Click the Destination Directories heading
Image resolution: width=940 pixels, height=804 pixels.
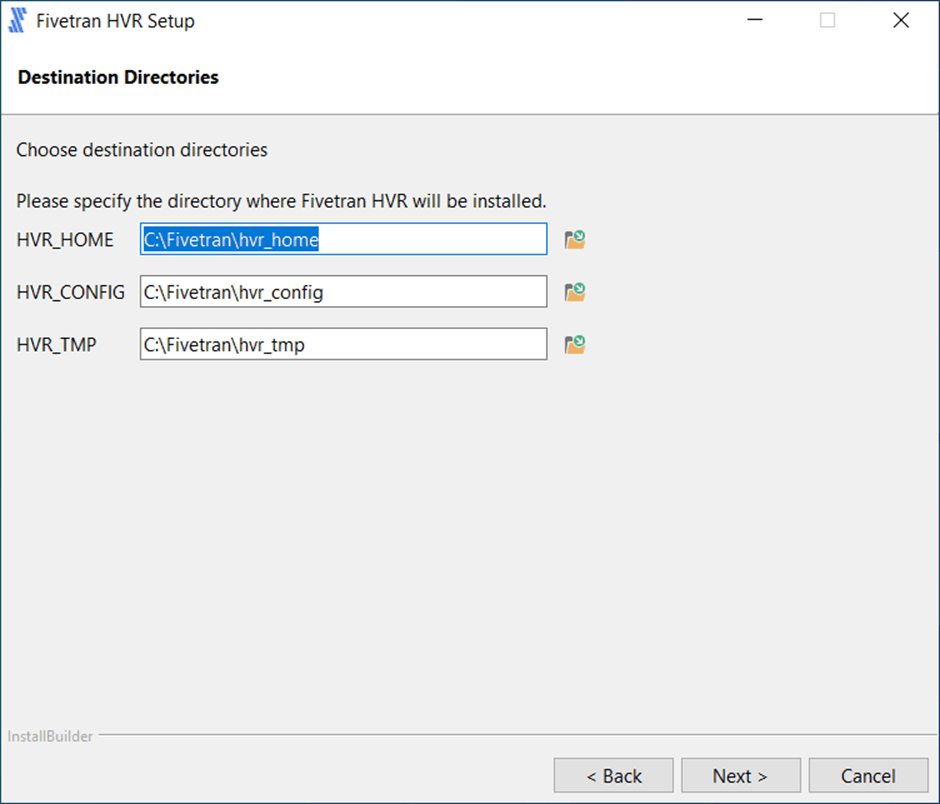click(118, 77)
